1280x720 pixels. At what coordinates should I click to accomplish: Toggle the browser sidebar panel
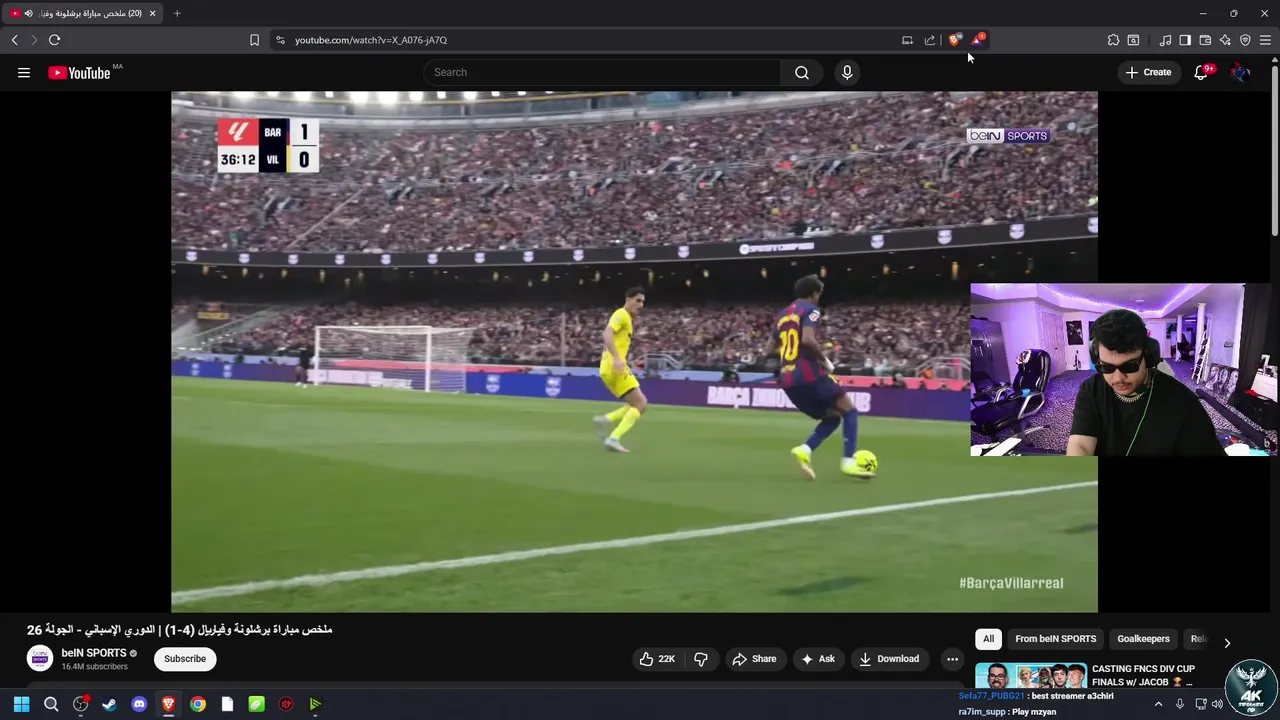(1185, 40)
